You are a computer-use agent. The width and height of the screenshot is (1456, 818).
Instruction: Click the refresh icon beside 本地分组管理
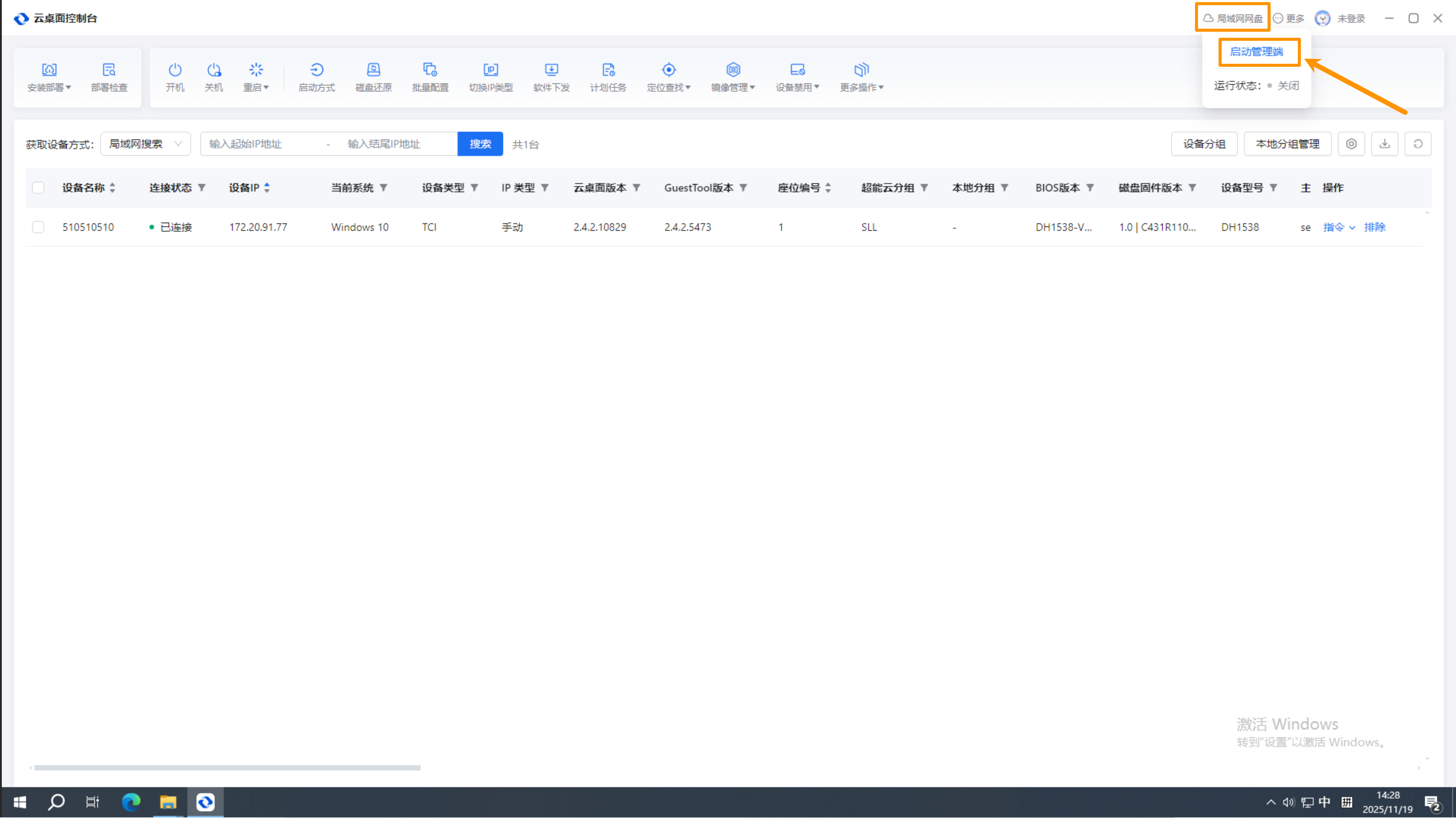[1418, 144]
